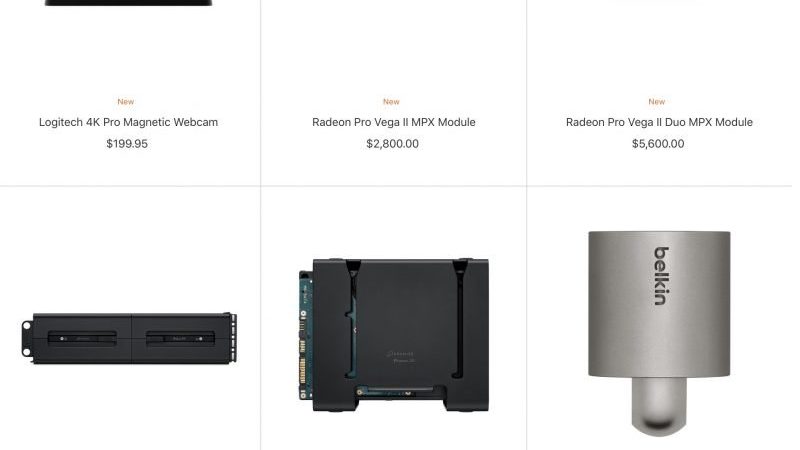Open the Radeon Pro Vega II Duo MPX Module page
Viewport: 800px width, 450px height.
659,122
